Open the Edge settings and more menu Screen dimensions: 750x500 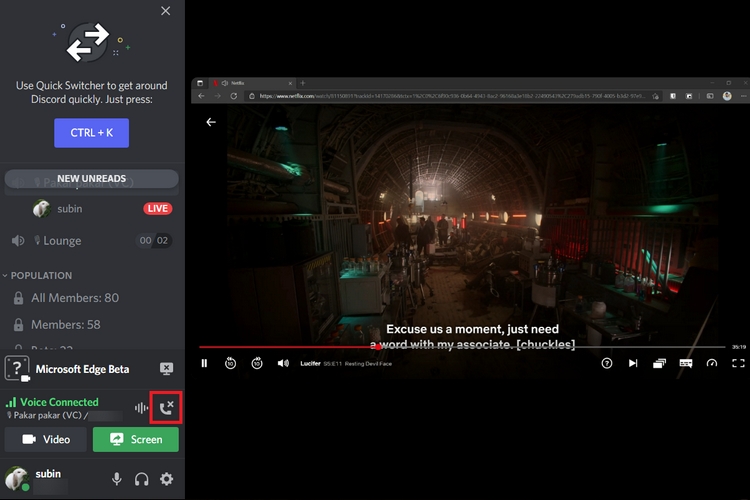tap(744, 96)
